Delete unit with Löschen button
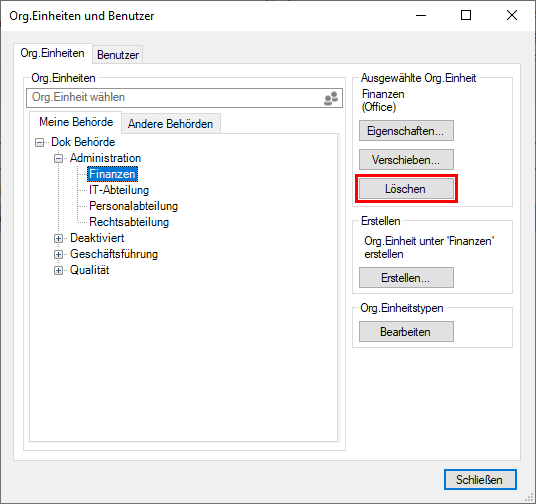Image resolution: width=536 pixels, height=504 pixels. click(406, 189)
